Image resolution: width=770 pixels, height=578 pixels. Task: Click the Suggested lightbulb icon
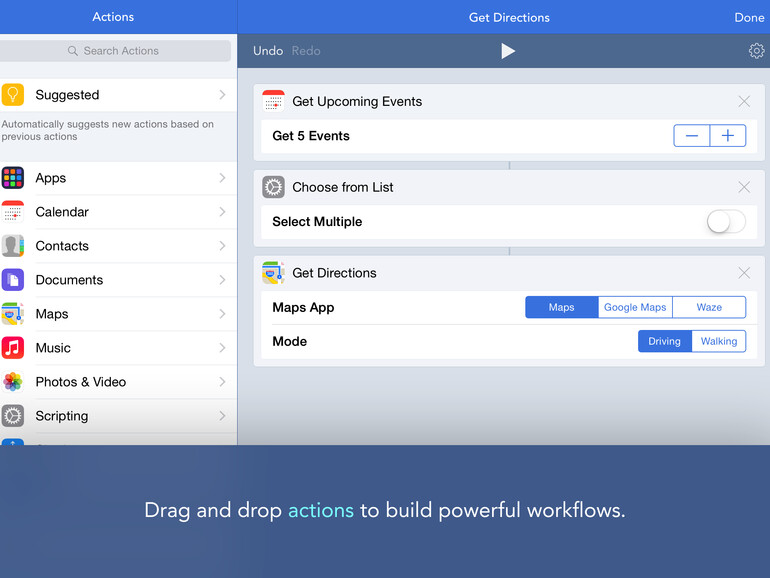coord(13,95)
